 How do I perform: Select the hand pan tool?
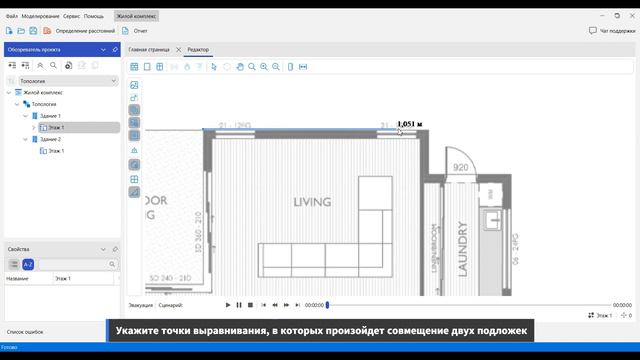(240, 67)
